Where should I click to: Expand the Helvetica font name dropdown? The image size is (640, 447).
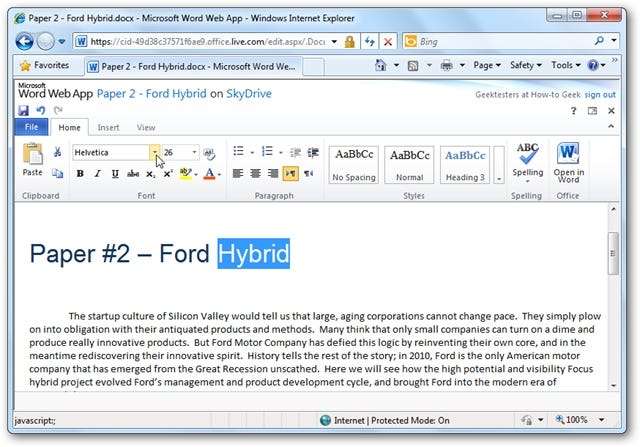point(155,152)
